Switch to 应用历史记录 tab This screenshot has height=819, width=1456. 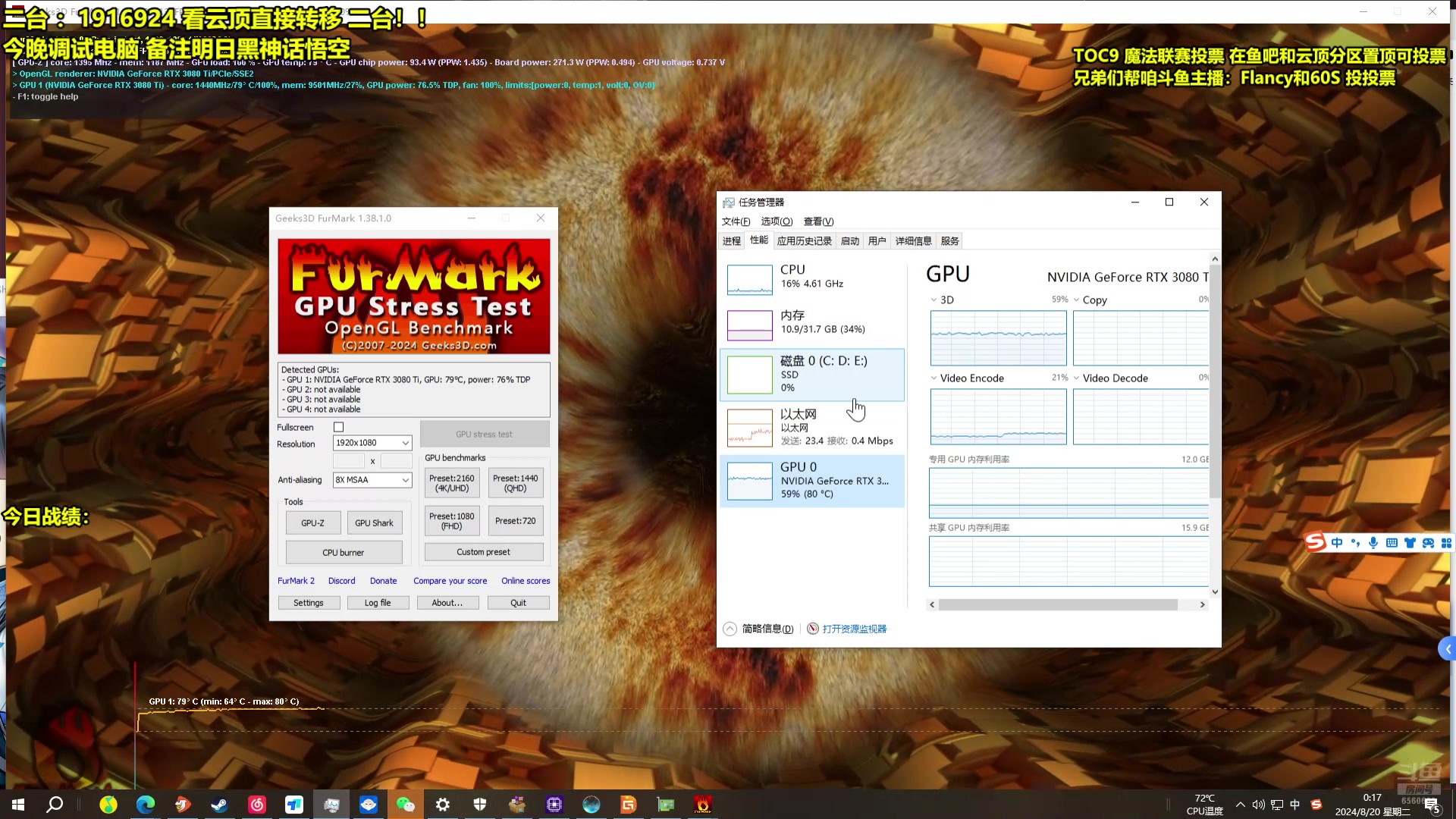tap(805, 241)
